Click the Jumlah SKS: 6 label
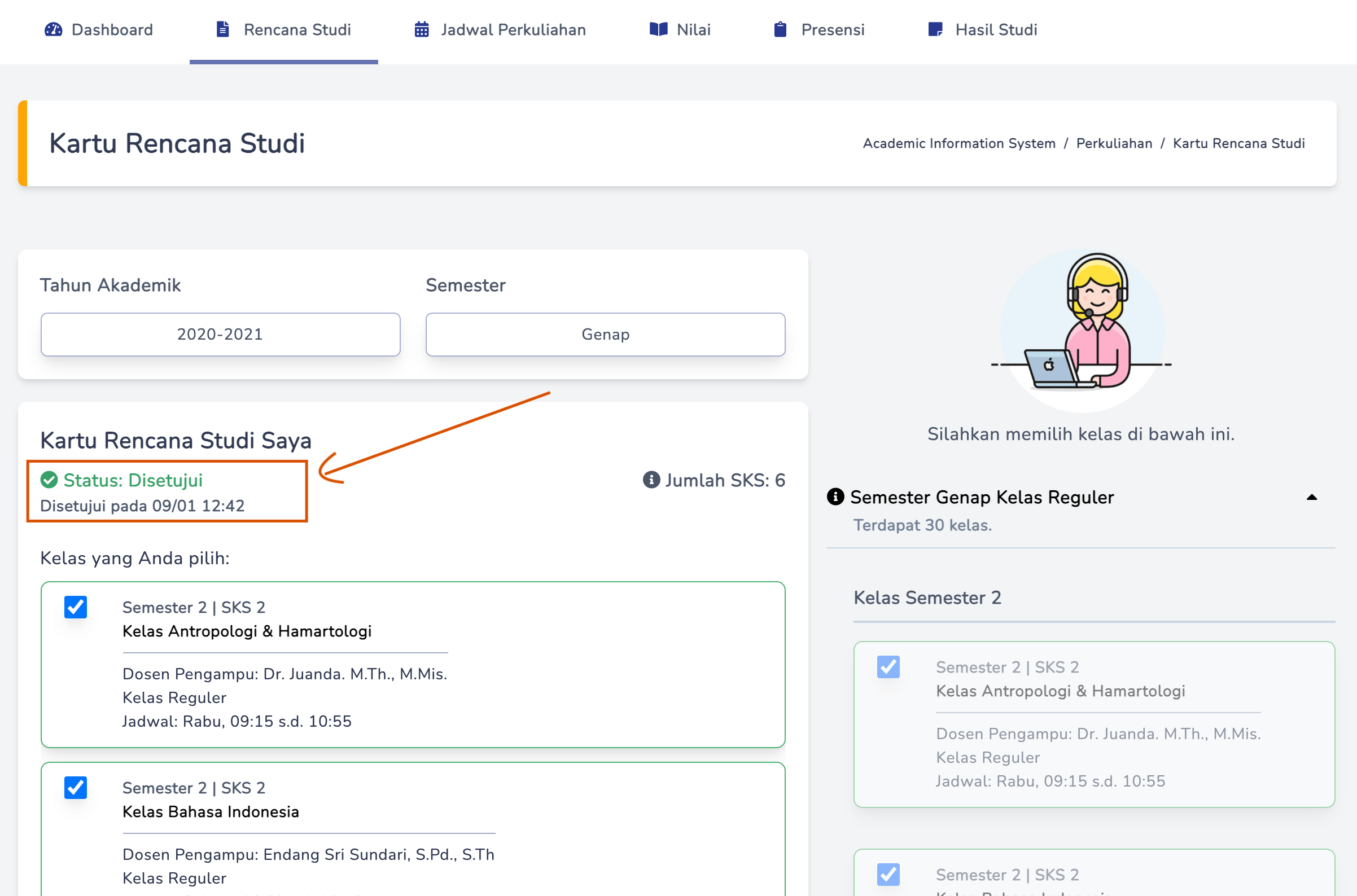1357x896 pixels. coord(725,480)
